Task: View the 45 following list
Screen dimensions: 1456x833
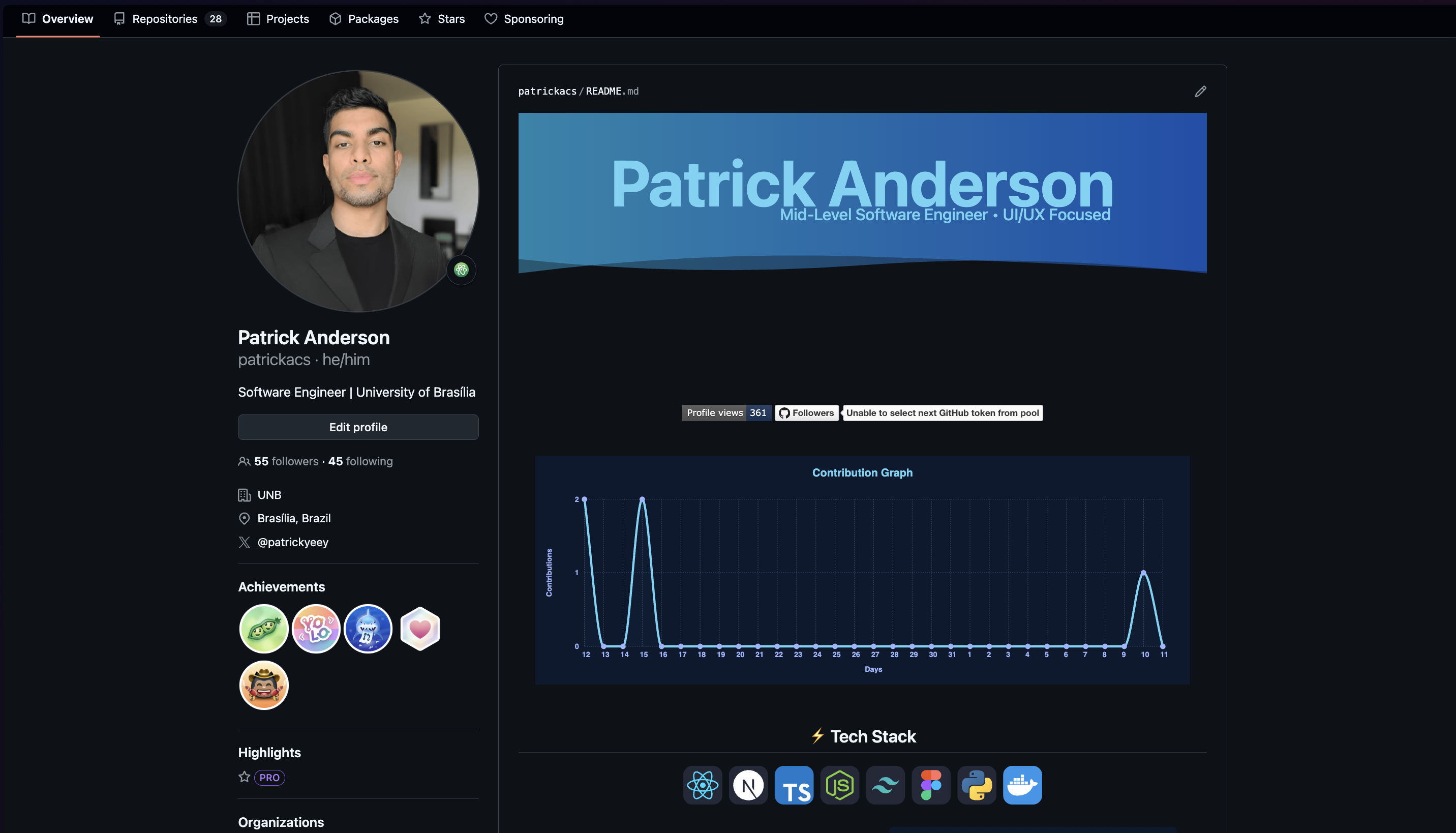Action: [360, 461]
